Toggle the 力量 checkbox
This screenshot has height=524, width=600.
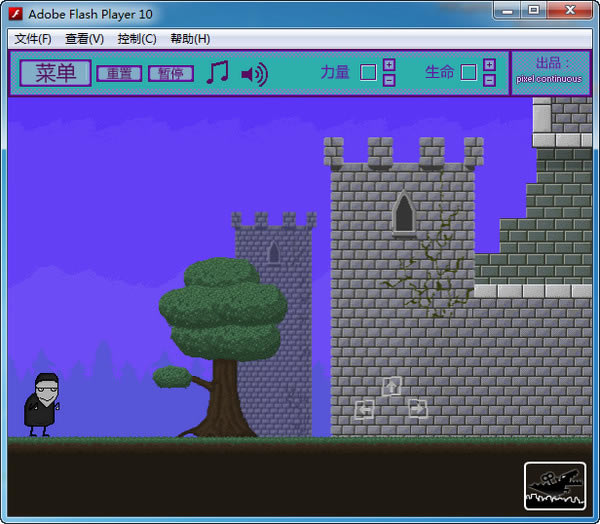coord(368,72)
